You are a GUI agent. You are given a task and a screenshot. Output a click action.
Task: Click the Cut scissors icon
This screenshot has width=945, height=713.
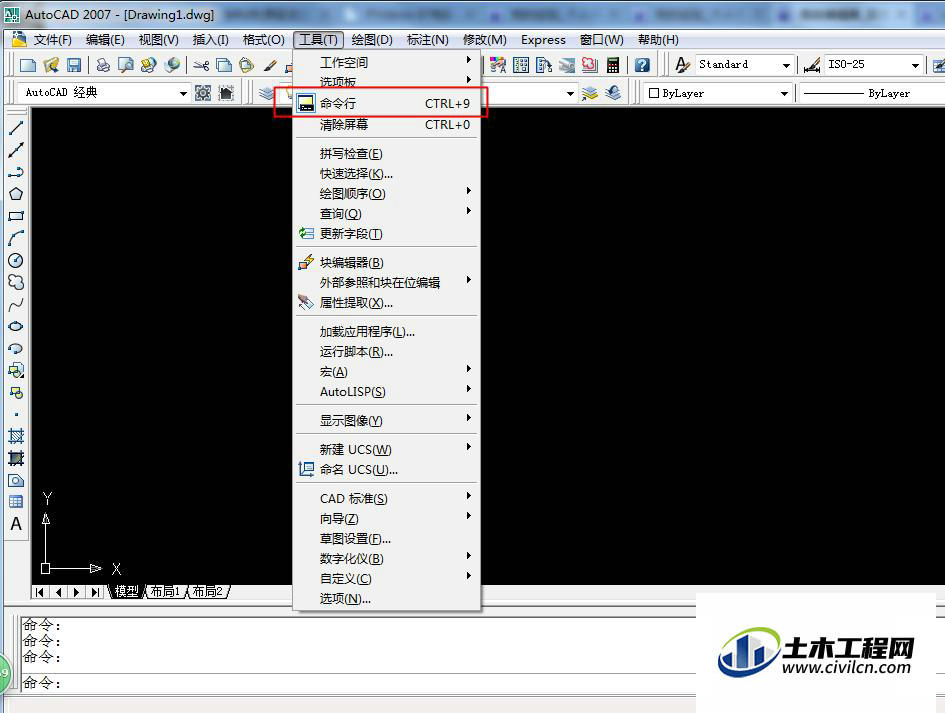(x=201, y=64)
